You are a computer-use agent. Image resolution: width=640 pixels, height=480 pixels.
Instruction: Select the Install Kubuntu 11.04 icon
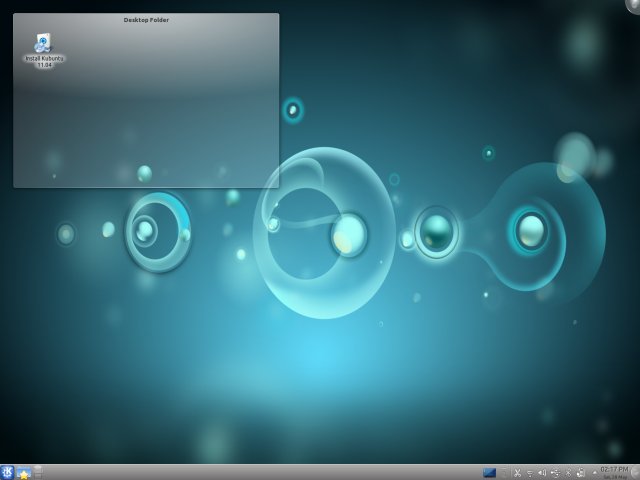pos(43,43)
